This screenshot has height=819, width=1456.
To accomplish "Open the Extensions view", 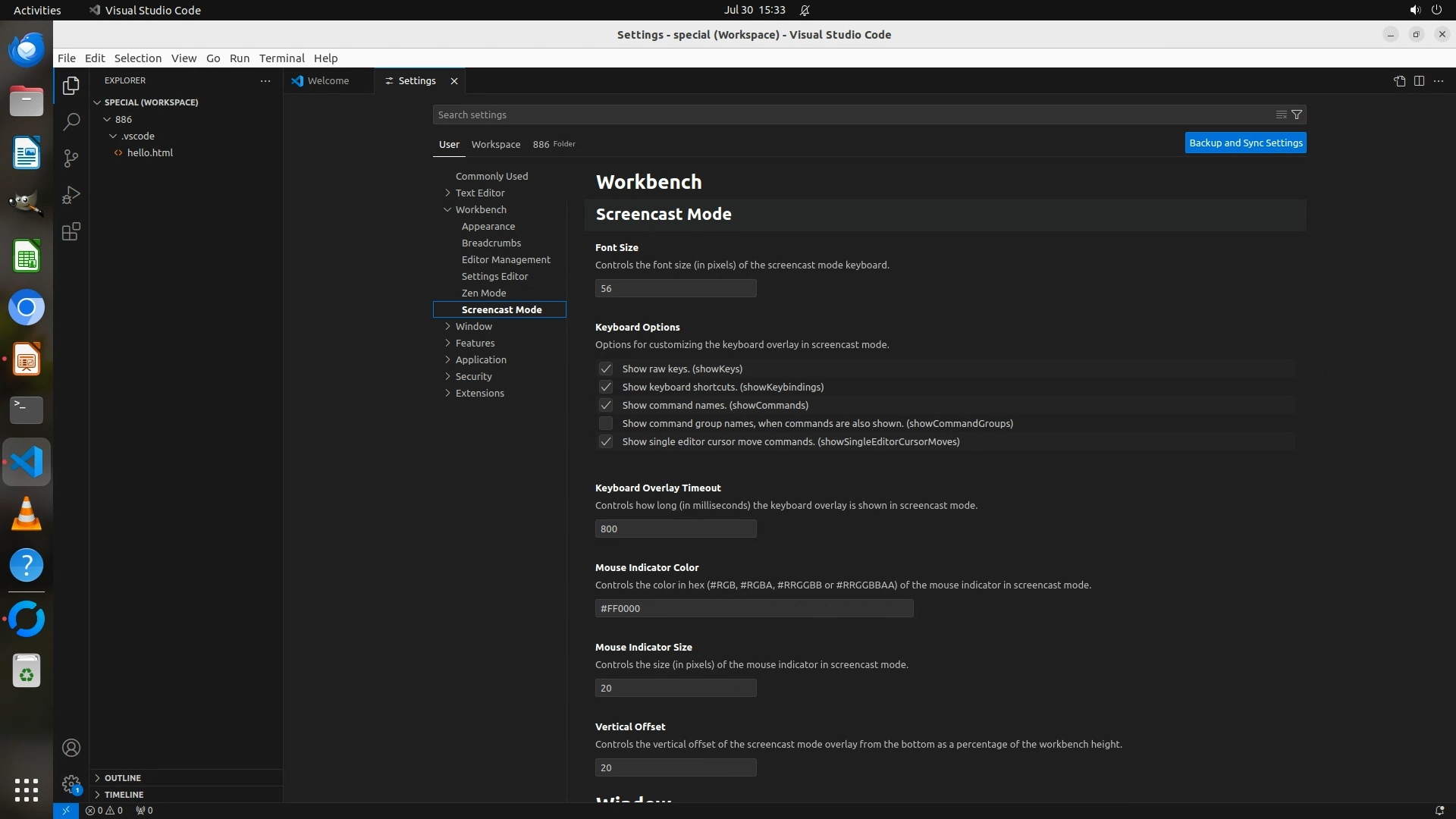I will pyautogui.click(x=71, y=231).
